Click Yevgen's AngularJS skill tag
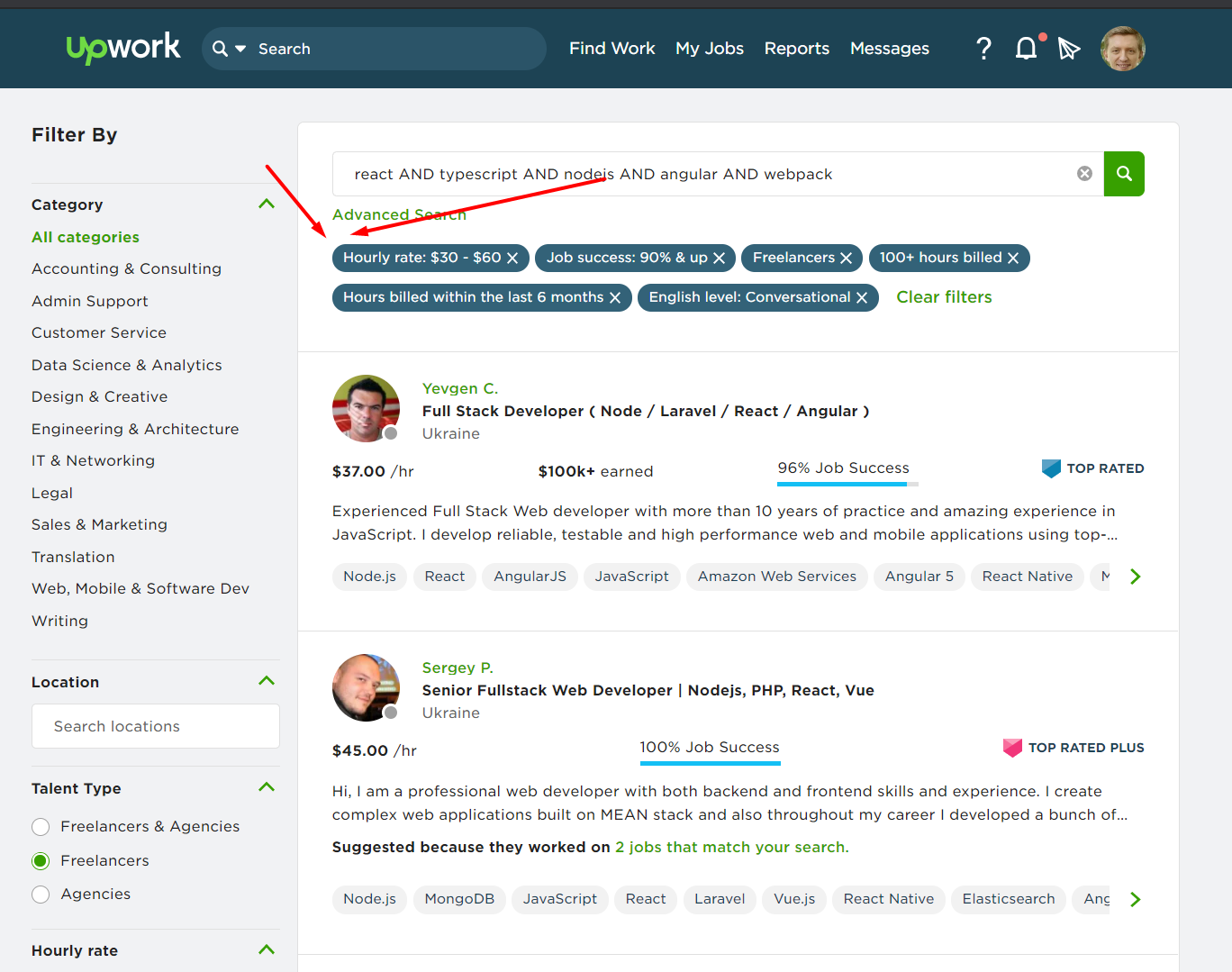Image resolution: width=1232 pixels, height=972 pixels. (530, 577)
